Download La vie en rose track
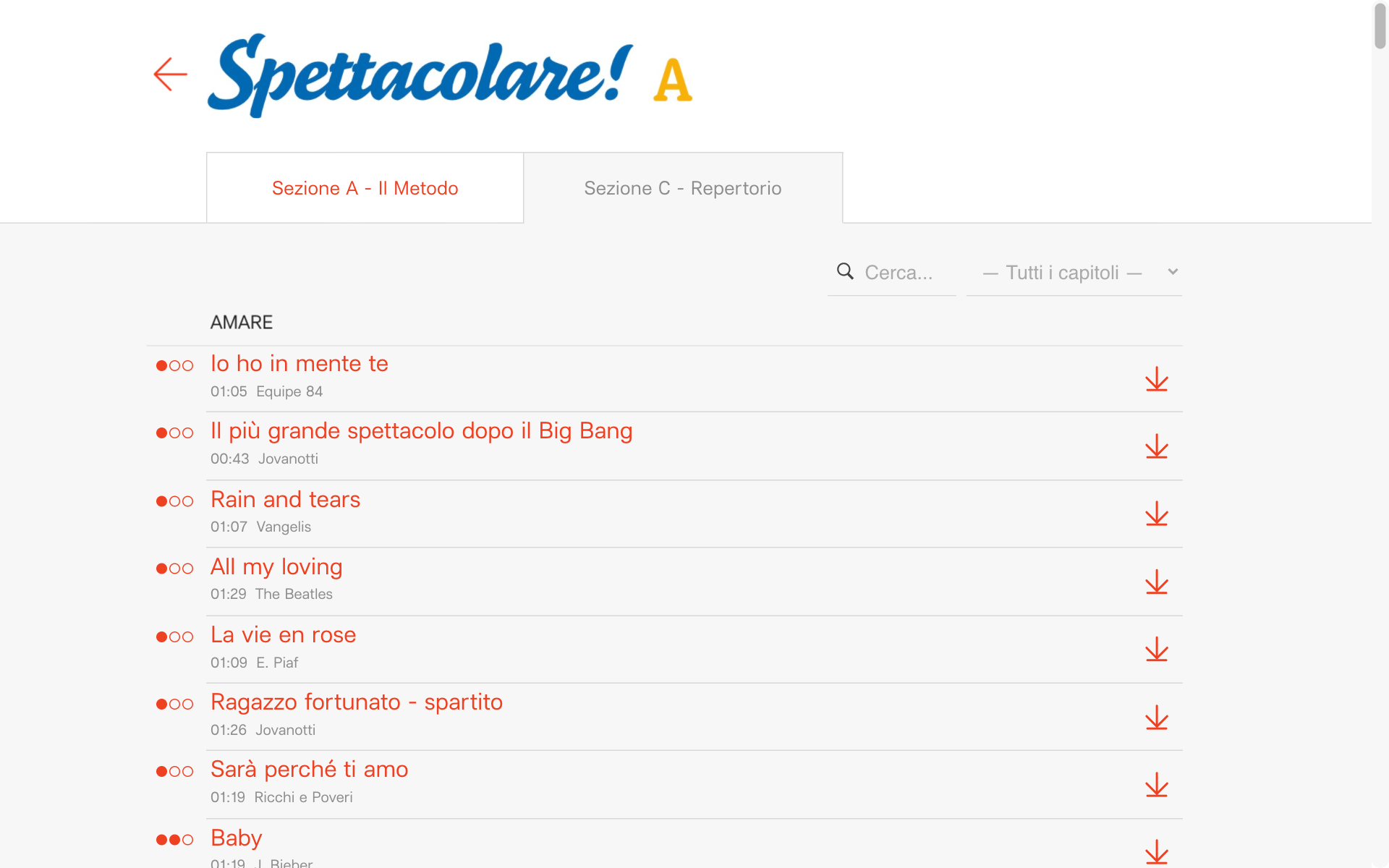The height and width of the screenshot is (868, 1389). [1157, 649]
